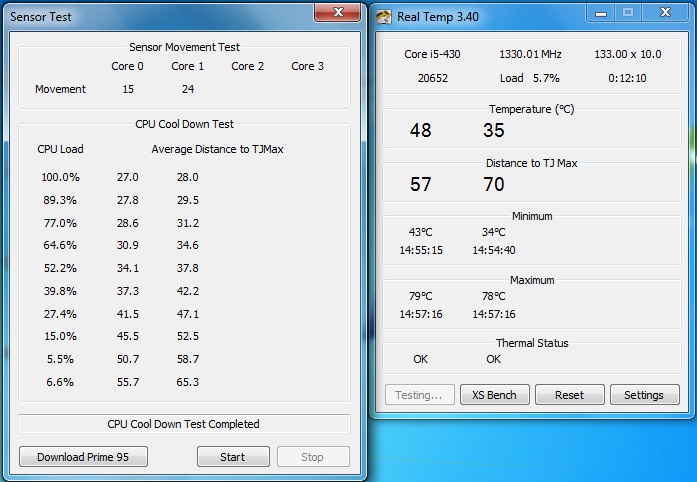Click the Sensor Test window title
Screen dimensions: 697x482
(x=40, y=17)
